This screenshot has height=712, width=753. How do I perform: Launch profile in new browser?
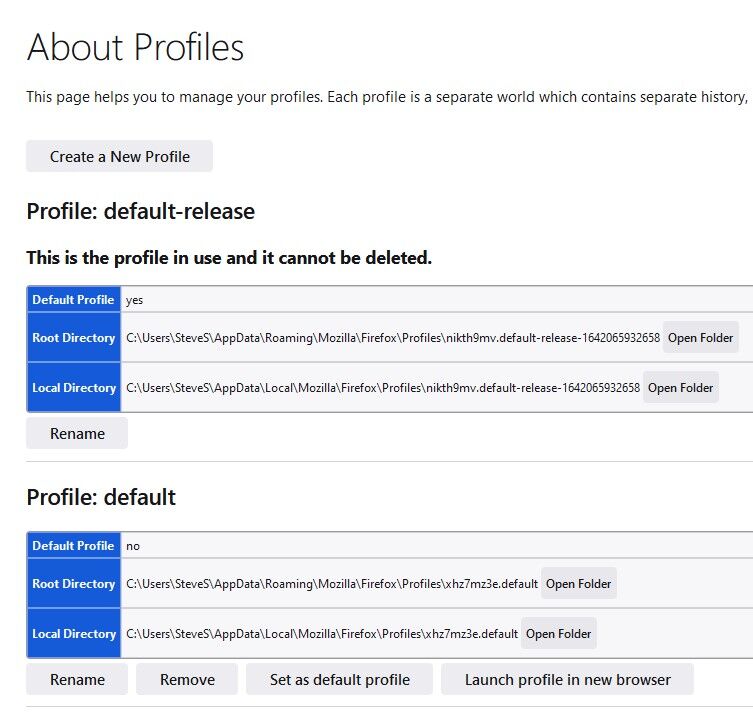(x=567, y=679)
